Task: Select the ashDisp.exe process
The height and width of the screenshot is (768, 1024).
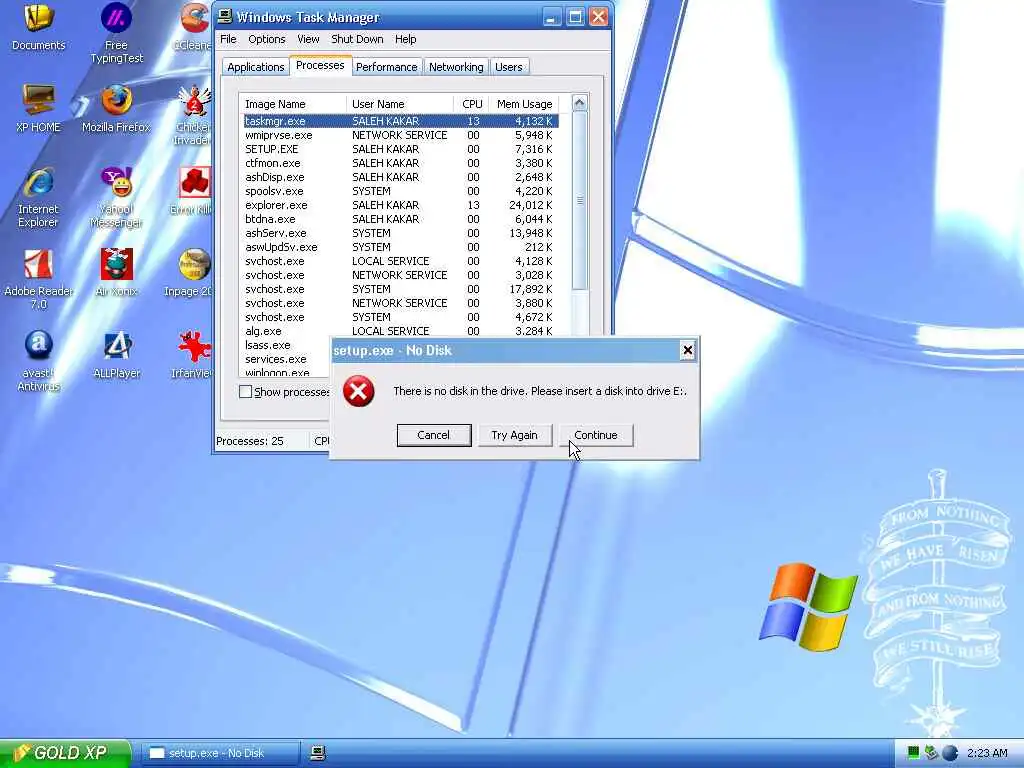Action: (x=400, y=178)
